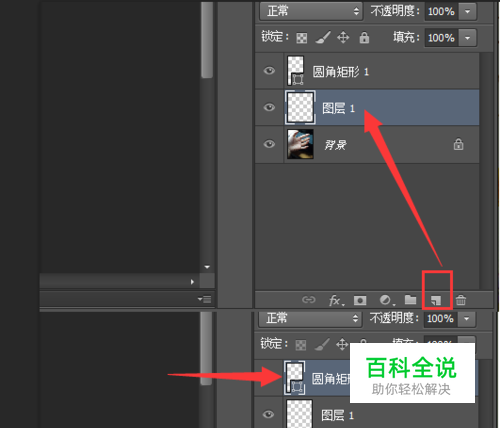Screen dimensions: 500x428
Task: Toggle the bright lock image pixels brush icon
Action: pyautogui.click(x=323, y=37)
